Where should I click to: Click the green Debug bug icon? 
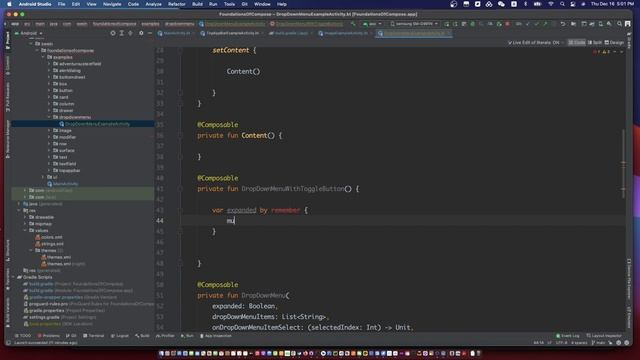point(472,24)
